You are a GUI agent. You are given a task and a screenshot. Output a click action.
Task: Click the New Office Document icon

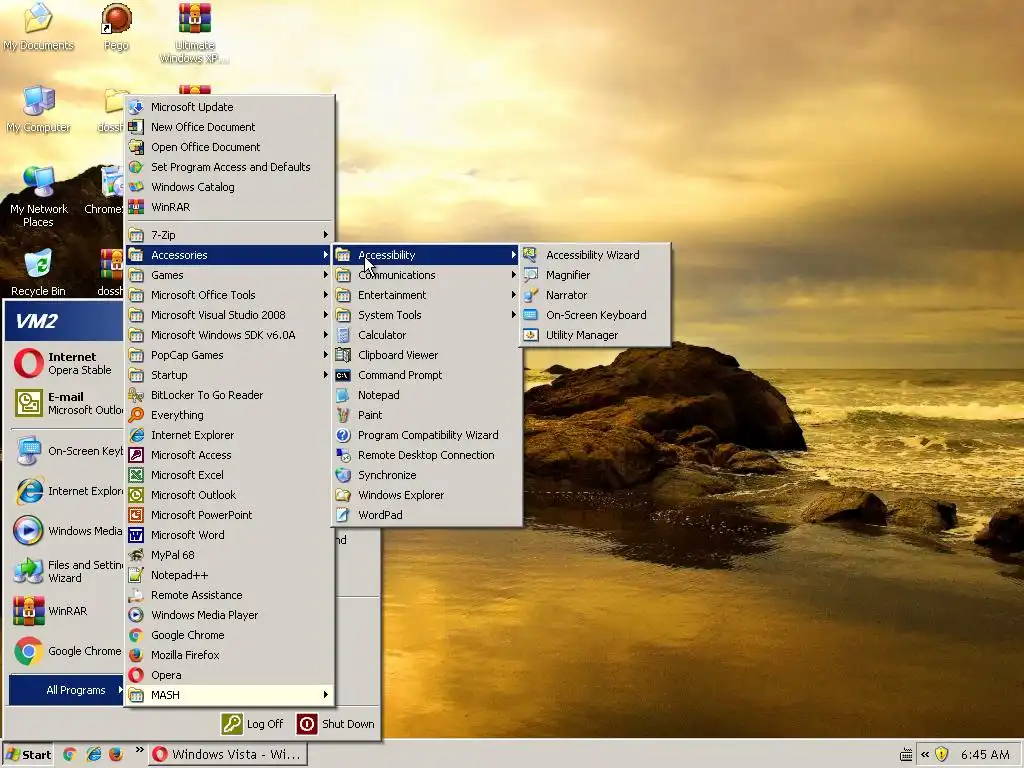136,127
